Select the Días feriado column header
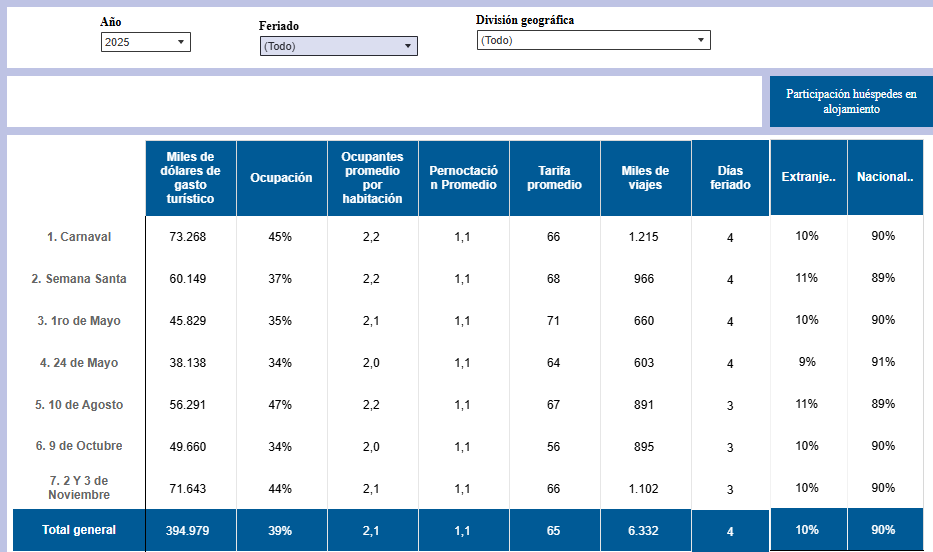 point(730,178)
